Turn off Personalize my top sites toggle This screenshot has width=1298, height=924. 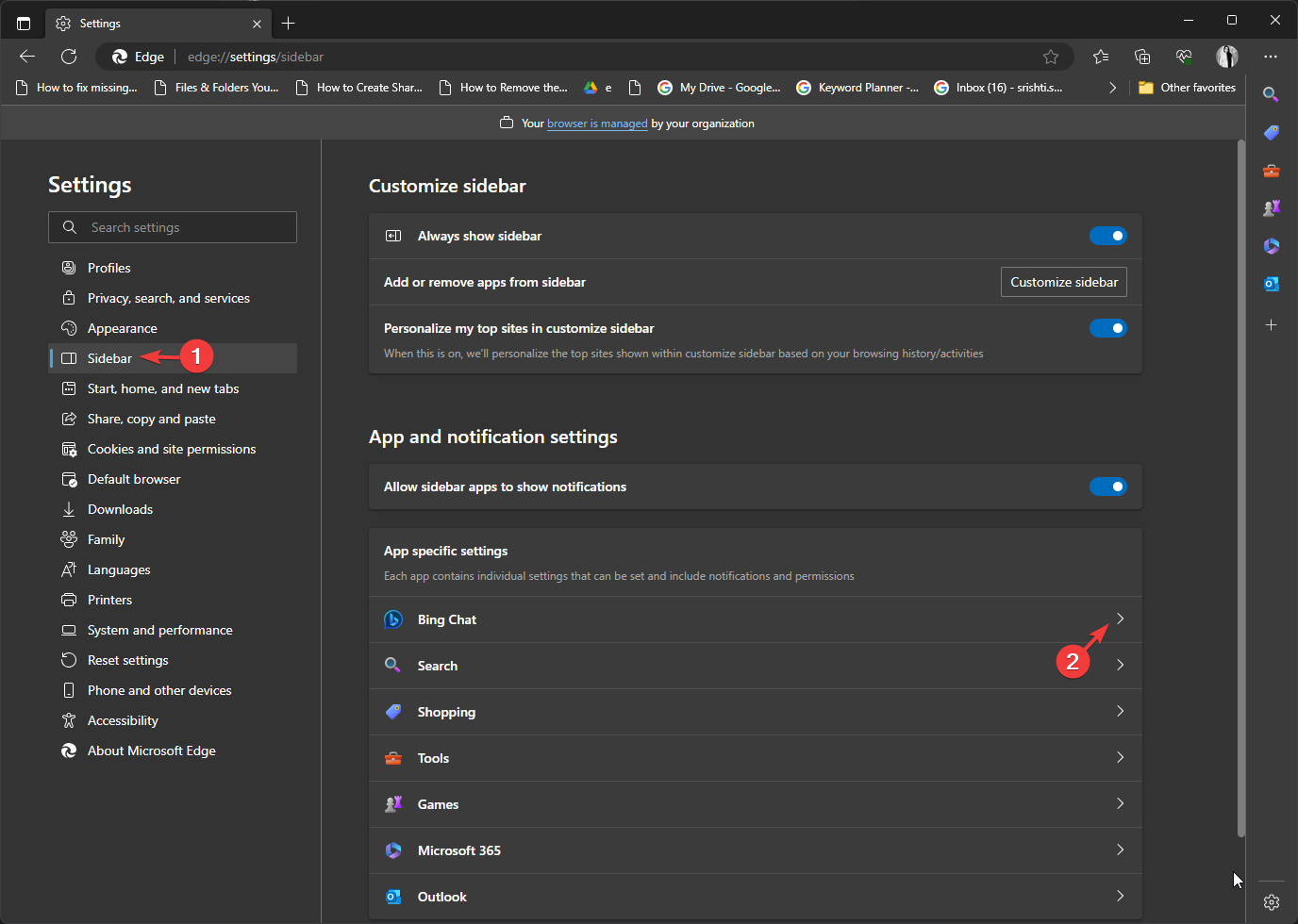click(1108, 328)
